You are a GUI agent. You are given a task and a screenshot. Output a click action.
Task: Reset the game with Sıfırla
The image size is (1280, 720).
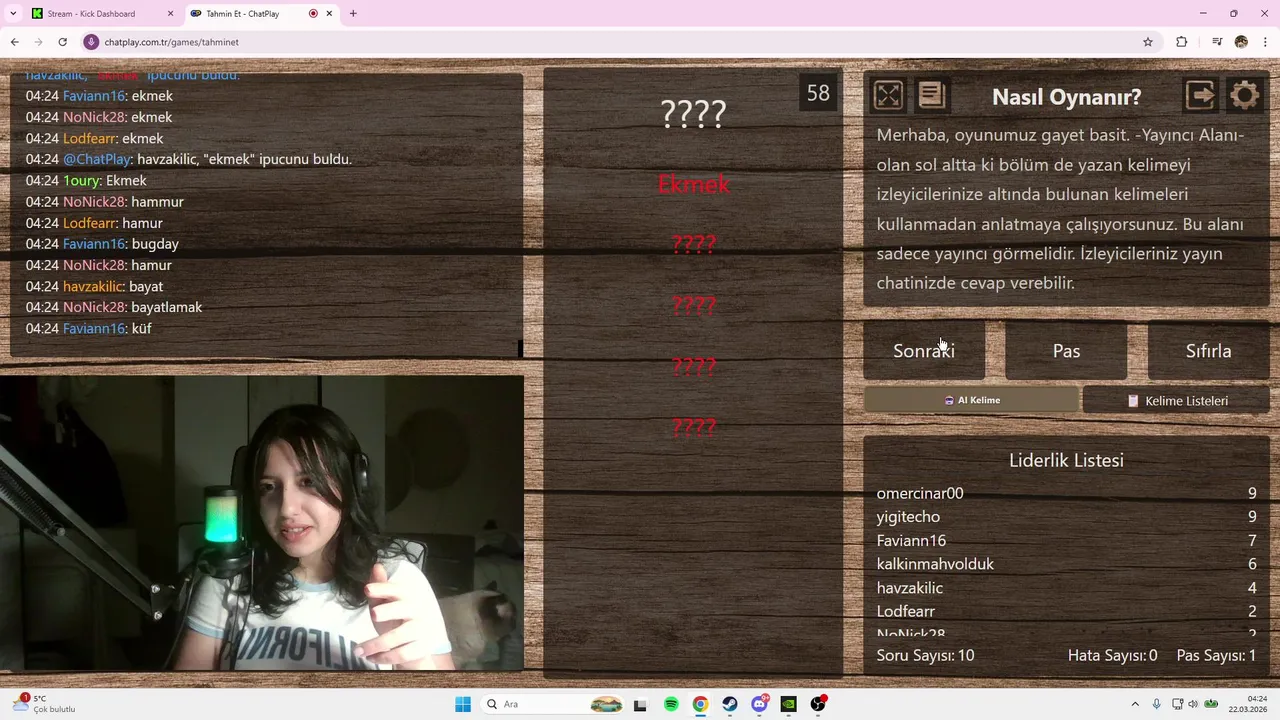point(1208,351)
